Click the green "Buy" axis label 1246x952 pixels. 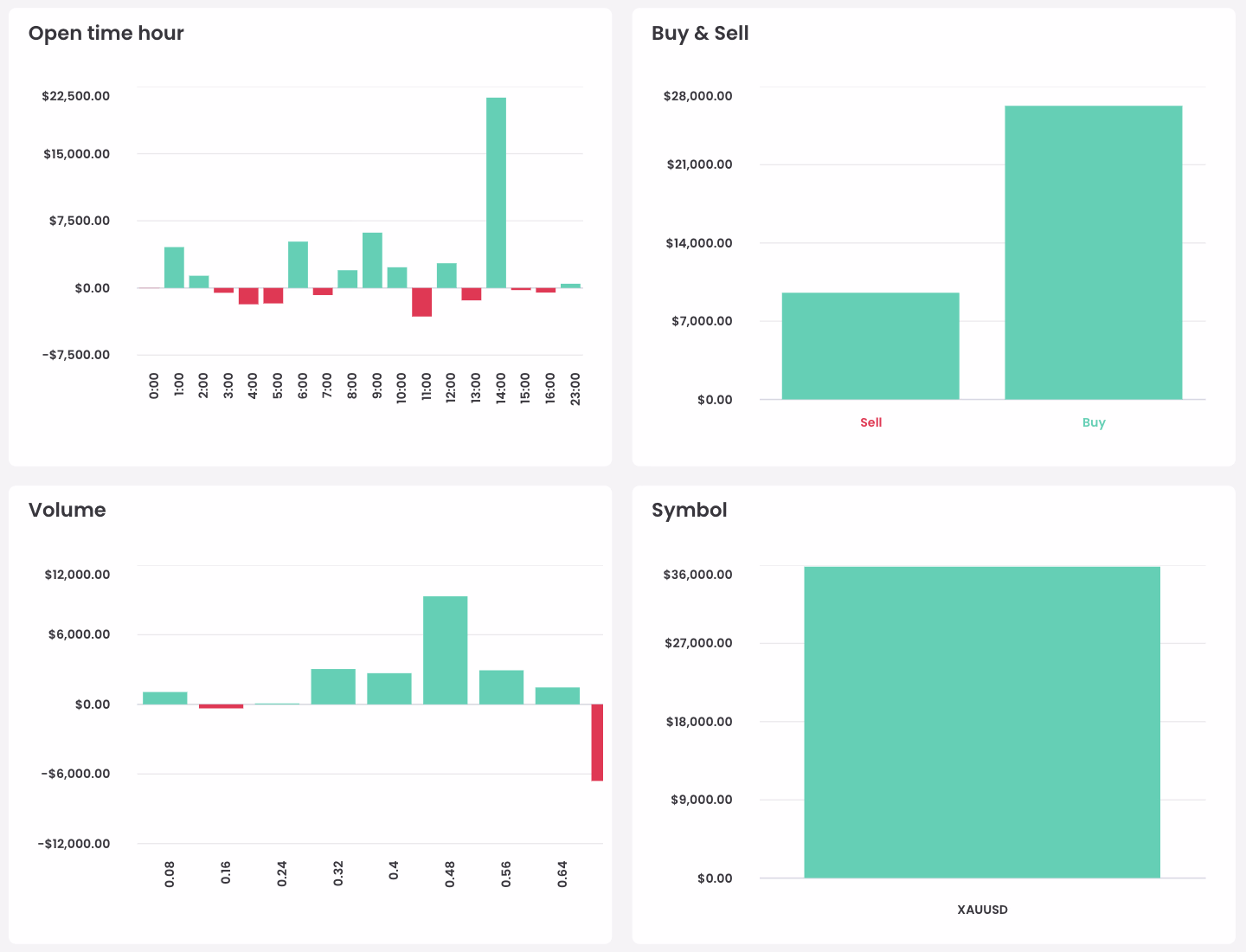[x=1094, y=422]
